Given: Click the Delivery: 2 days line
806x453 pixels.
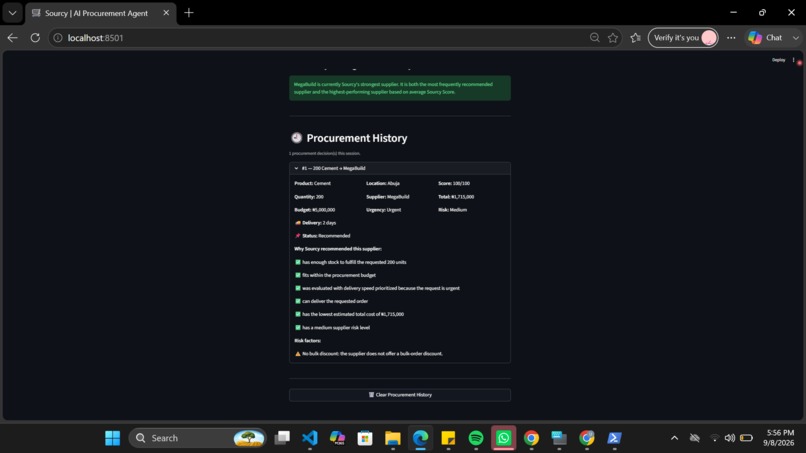Looking at the screenshot, I should (315, 223).
